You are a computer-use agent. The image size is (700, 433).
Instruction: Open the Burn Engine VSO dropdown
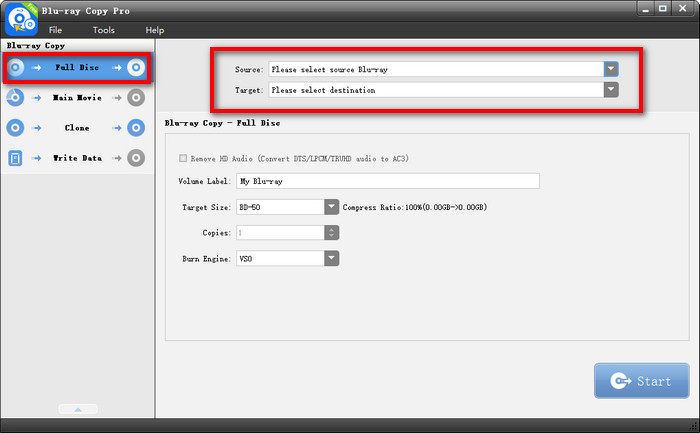(331, 258)
